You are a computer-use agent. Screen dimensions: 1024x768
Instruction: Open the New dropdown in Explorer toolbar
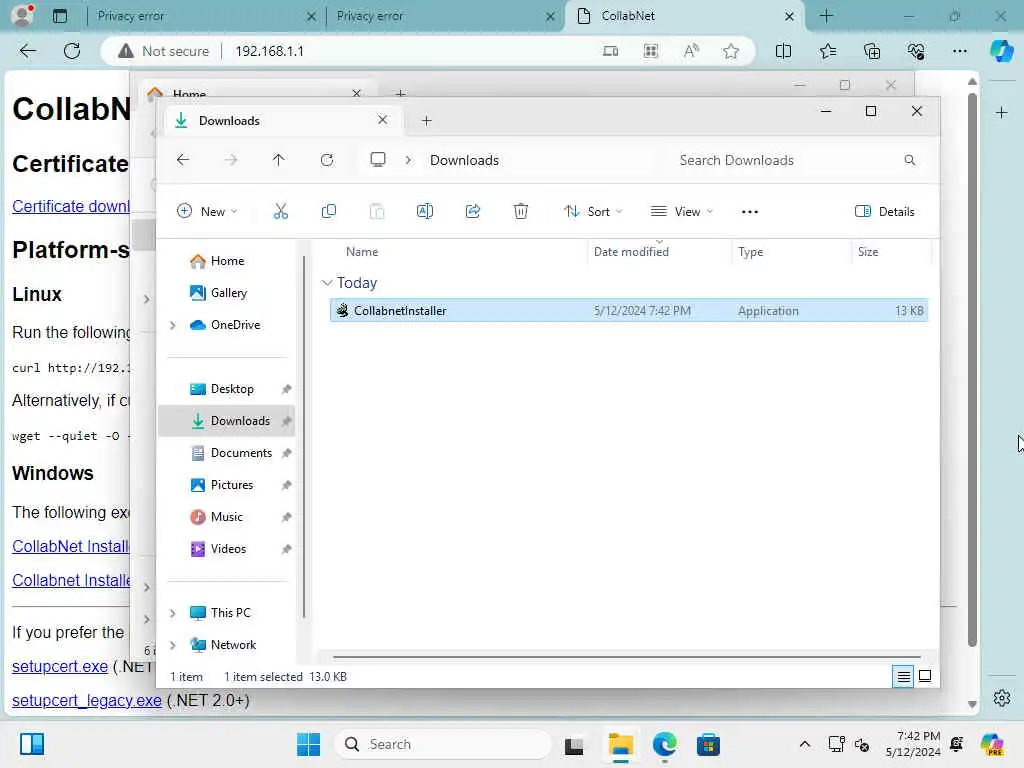coord(207,212)
